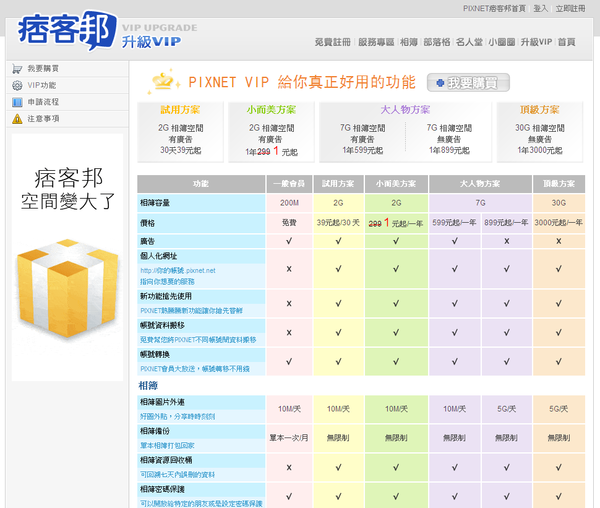This screenshot has height=508, width=600.
Task: Click the 免費 price cell
Action: click(289, 223)
